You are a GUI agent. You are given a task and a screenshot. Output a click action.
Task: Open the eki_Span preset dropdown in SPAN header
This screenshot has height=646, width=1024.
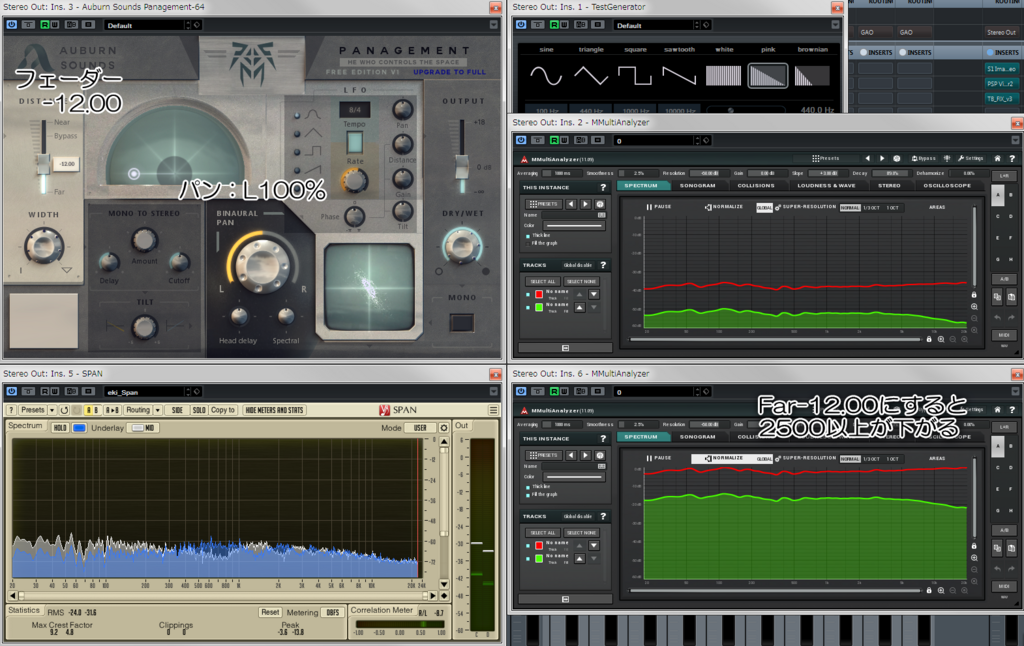pyautogui.click(x=187, y=391)
